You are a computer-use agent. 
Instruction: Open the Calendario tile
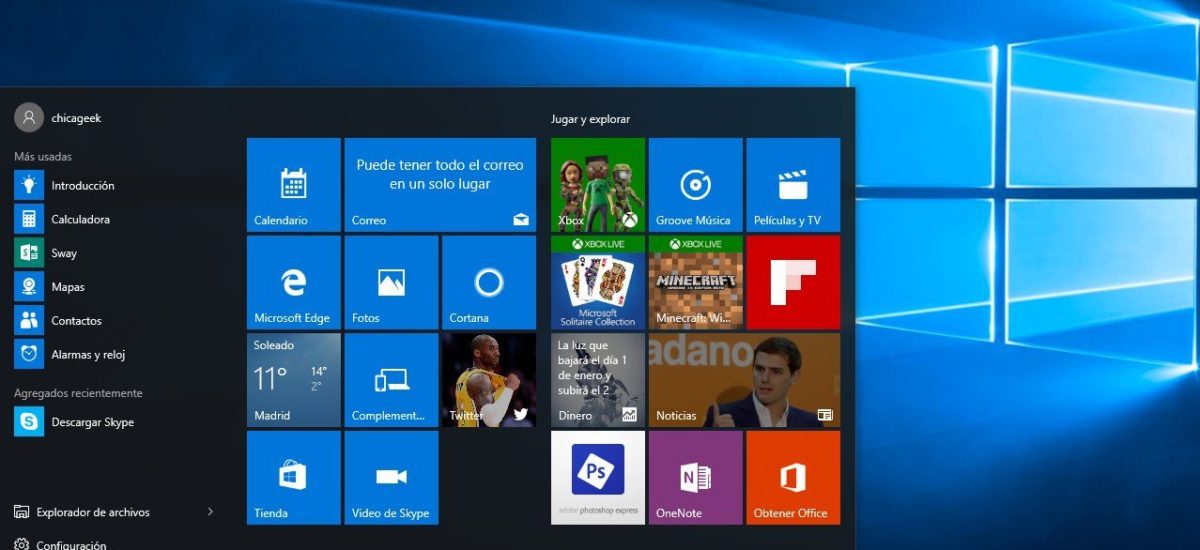pyautogui.click(x=294, y=185)
